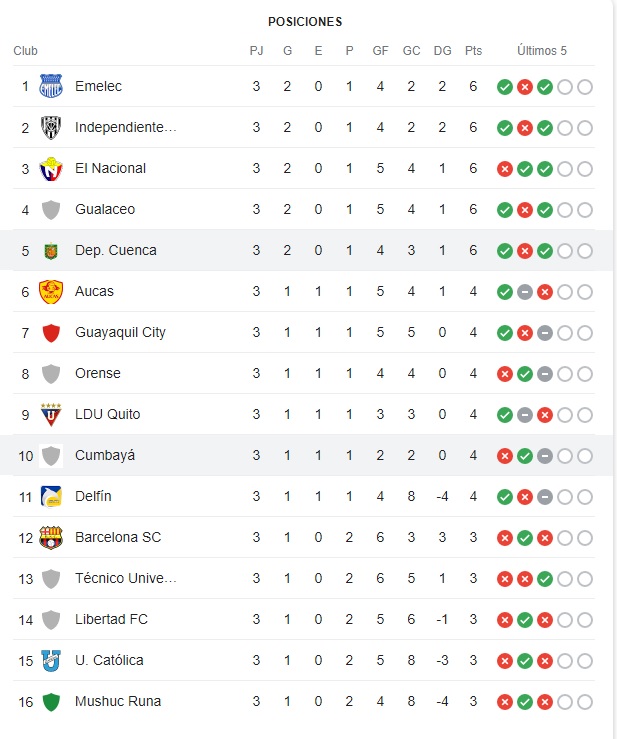Click Emelec's first green win result icon
The width and height of the screenshot is (617, 739).
coord(505,87)
